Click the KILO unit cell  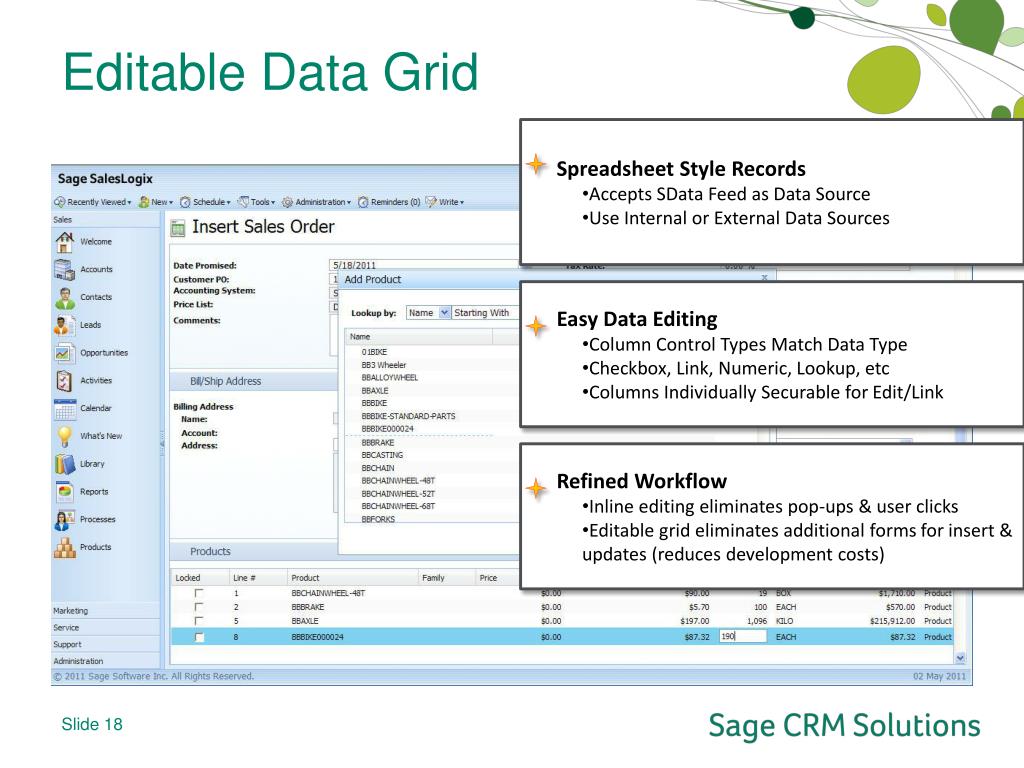[784, 621]
